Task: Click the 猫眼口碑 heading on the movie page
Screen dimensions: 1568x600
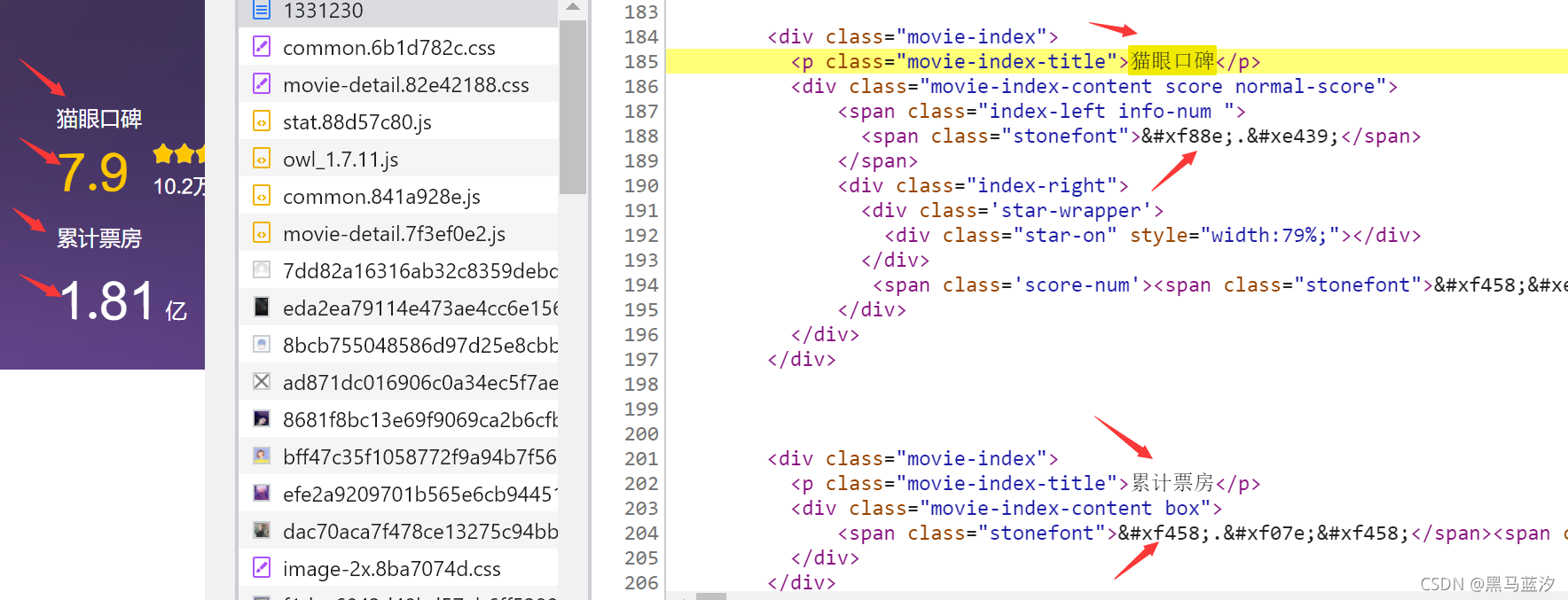Action: point(99,119)
